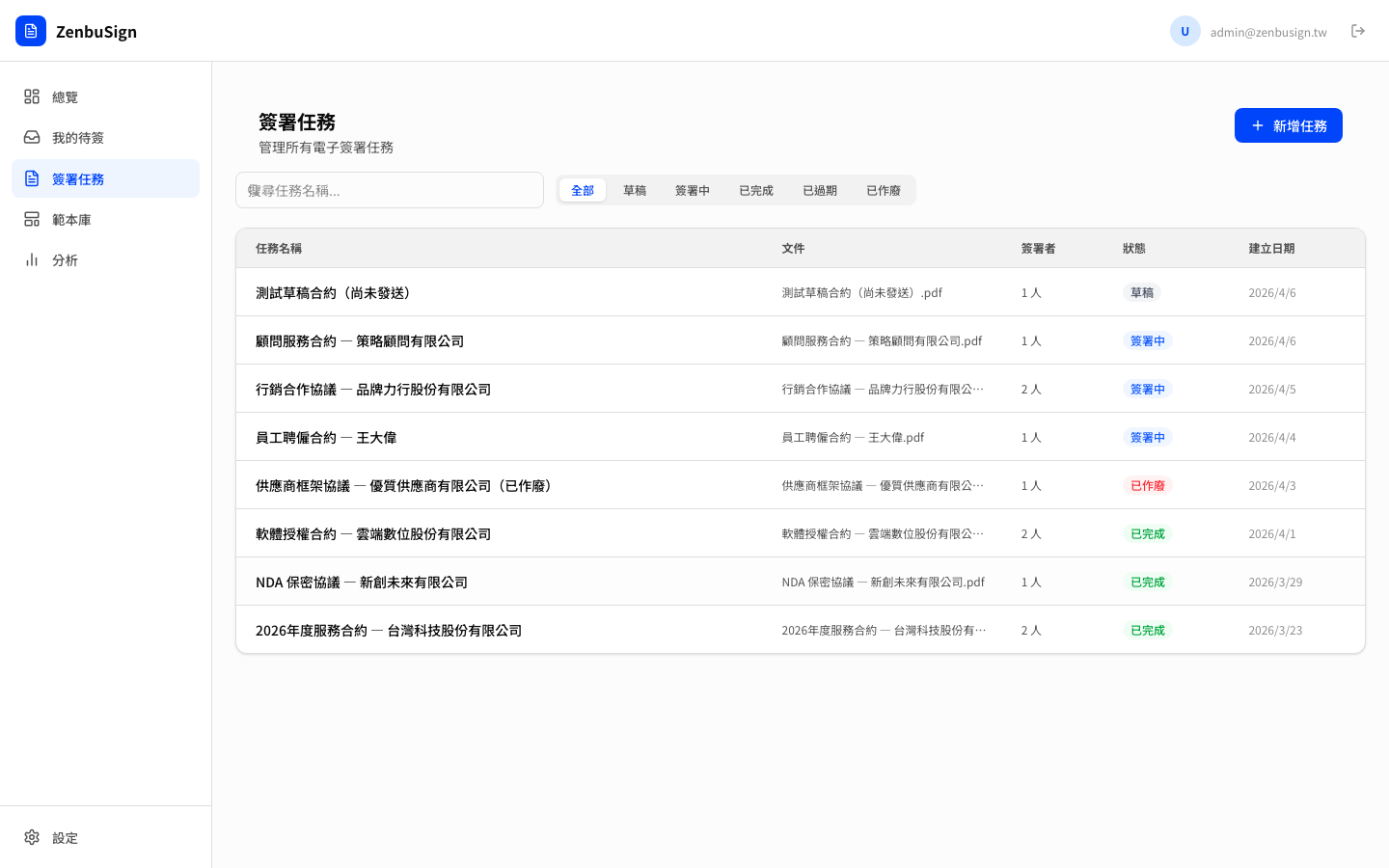The height and width of the screenshot is (868, 1389).
Task: Open task 供應商框架協議 — 優質供應商有限公司（已作廢）
Action: pyautogui.click(x=407, y=485)
